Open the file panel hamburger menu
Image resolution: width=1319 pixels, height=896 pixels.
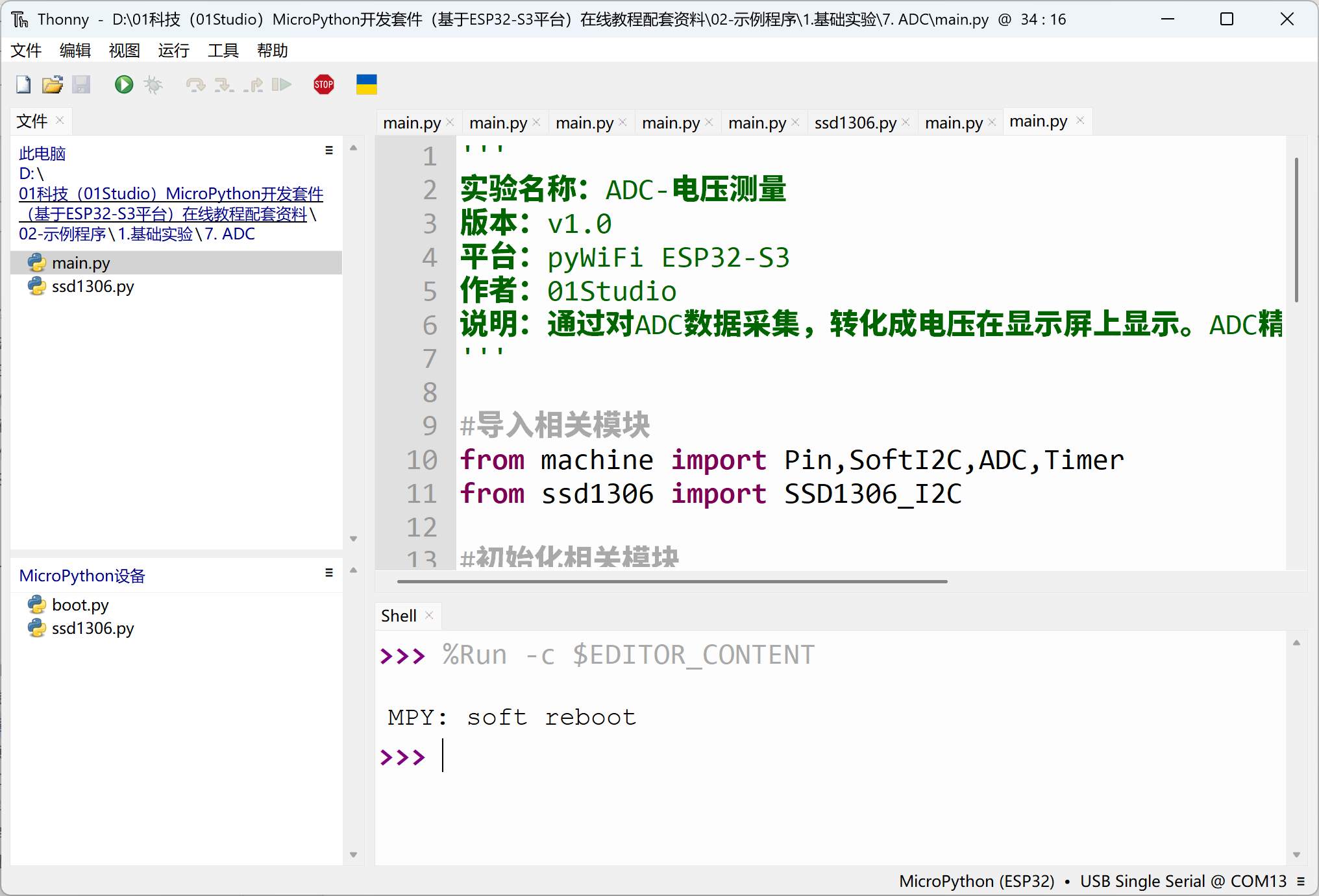(329, 151)
